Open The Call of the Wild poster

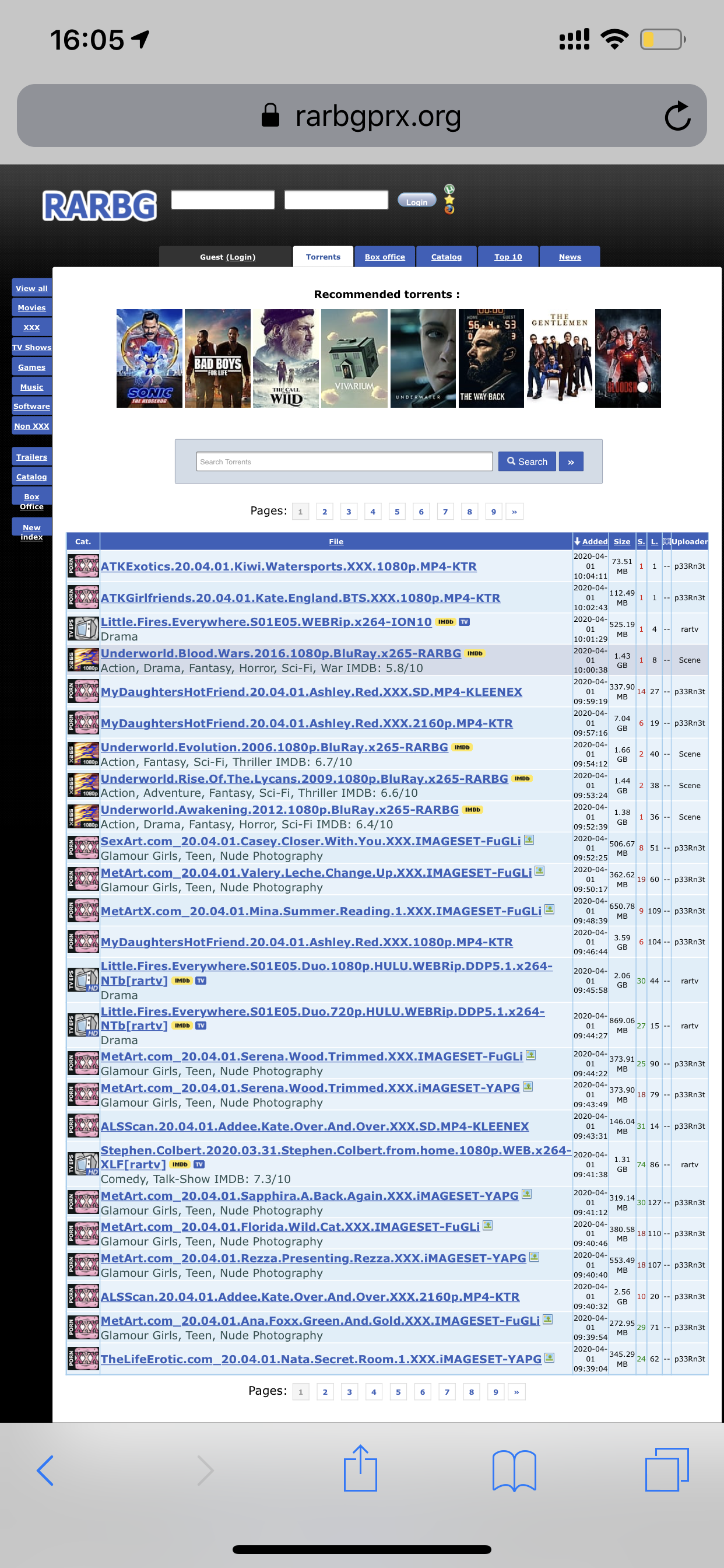285,359
